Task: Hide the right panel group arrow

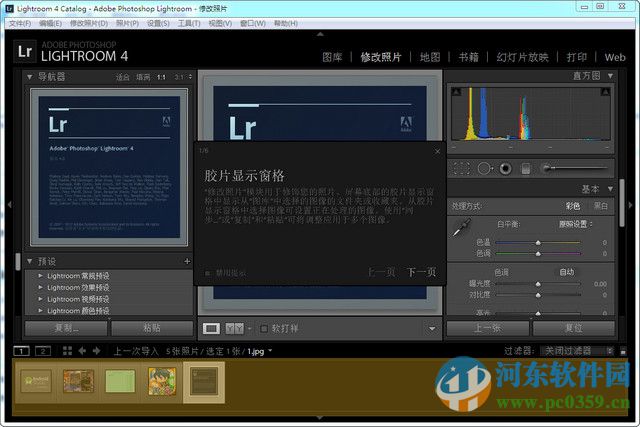Action: point(631,205)
